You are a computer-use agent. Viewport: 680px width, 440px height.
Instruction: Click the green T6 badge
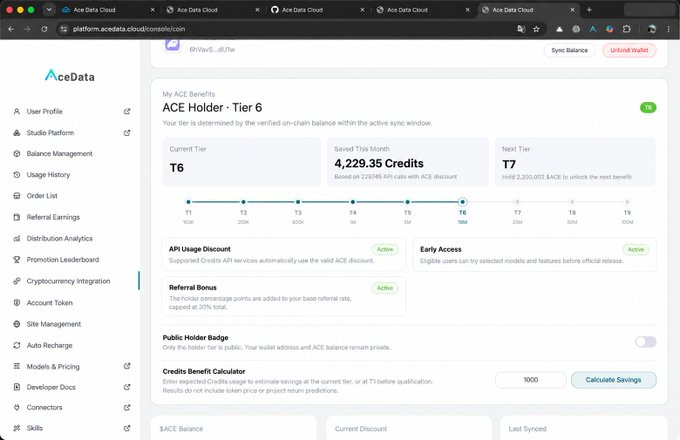648,108
